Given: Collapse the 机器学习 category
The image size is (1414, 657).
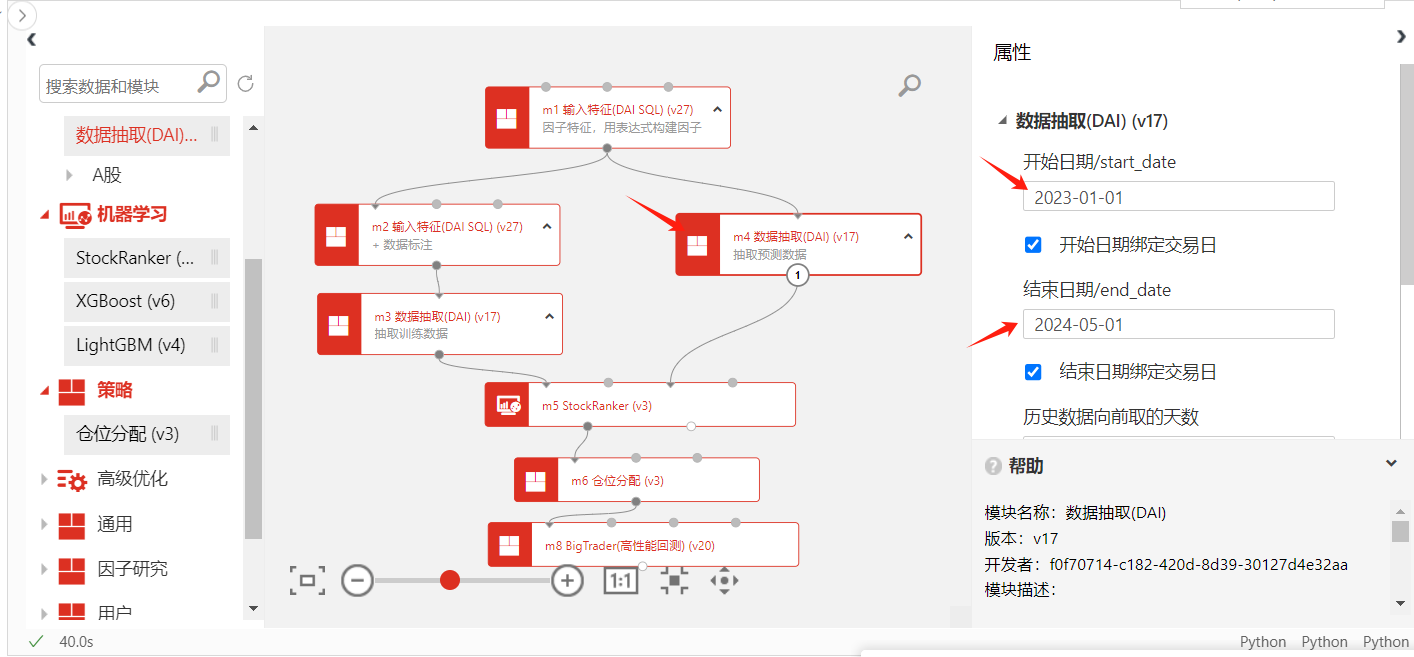Looking at the screenshot, I should pos(44,214).
